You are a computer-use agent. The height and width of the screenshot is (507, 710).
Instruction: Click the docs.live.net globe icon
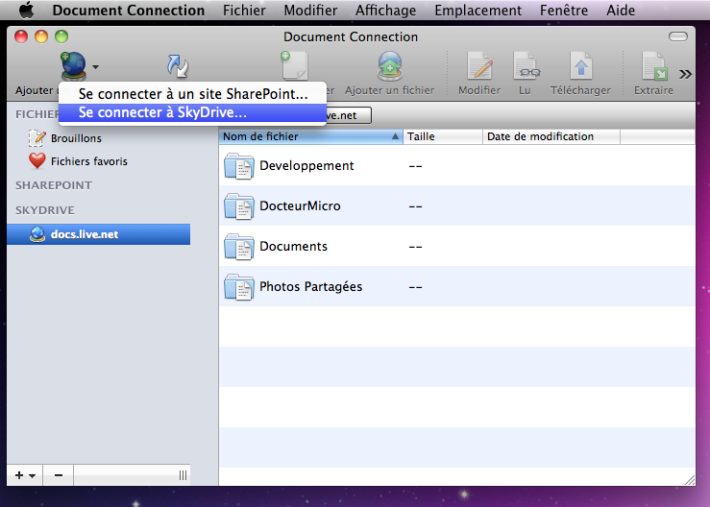37,234
